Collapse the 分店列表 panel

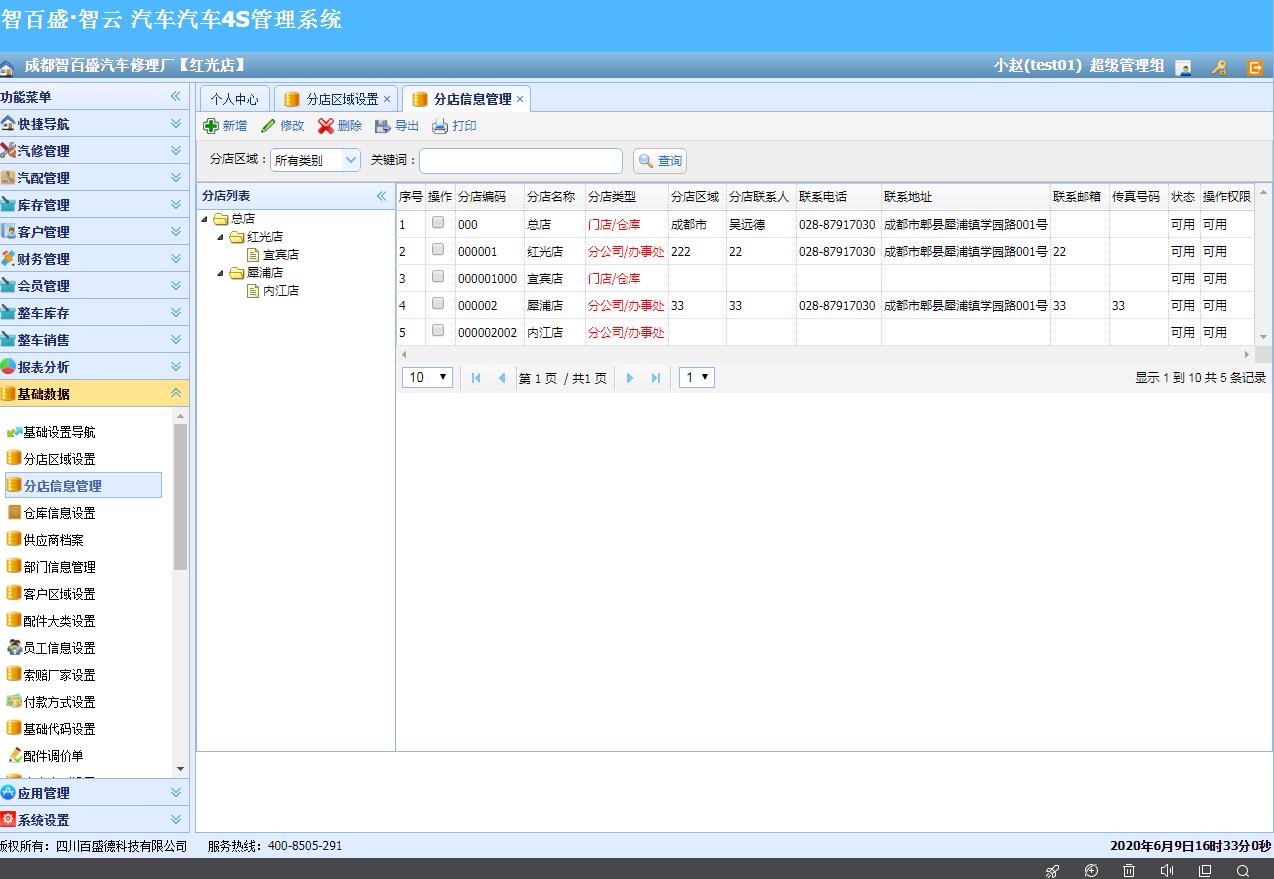381,196
